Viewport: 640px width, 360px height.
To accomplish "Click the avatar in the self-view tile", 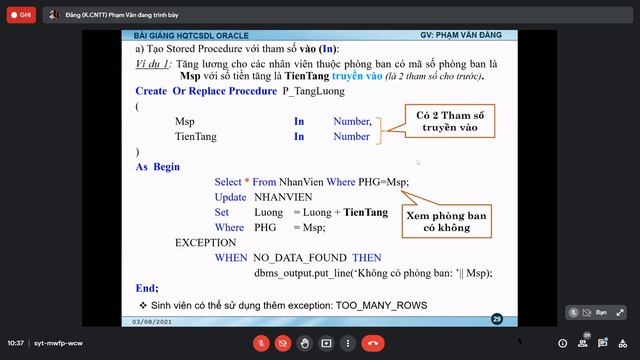I will coord(573,313).
